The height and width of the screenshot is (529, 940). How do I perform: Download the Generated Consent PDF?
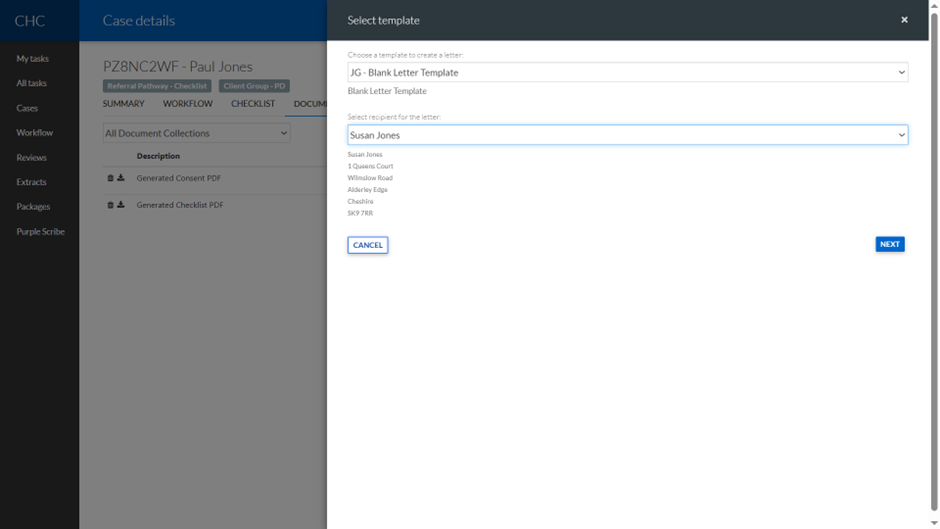pos(121,178)
